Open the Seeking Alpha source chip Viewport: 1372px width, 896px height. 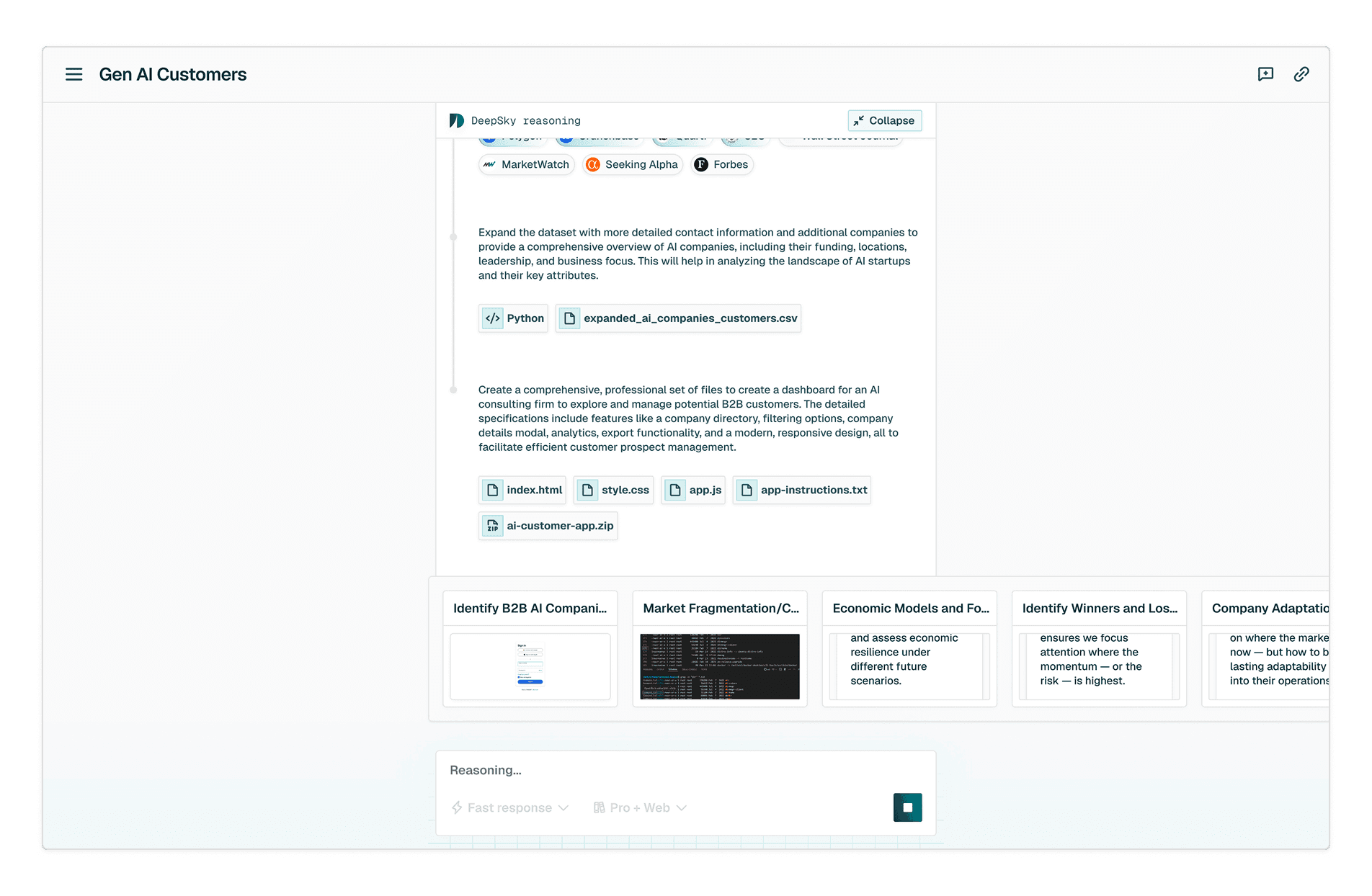tap(633, 165)
